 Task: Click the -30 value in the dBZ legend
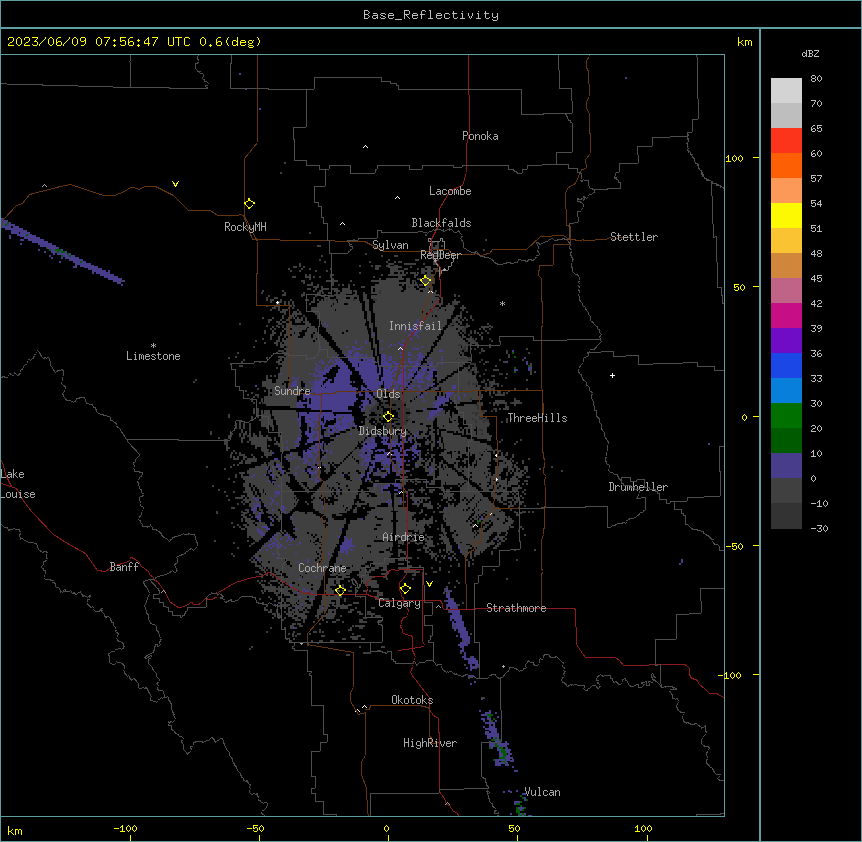(819, 529)
